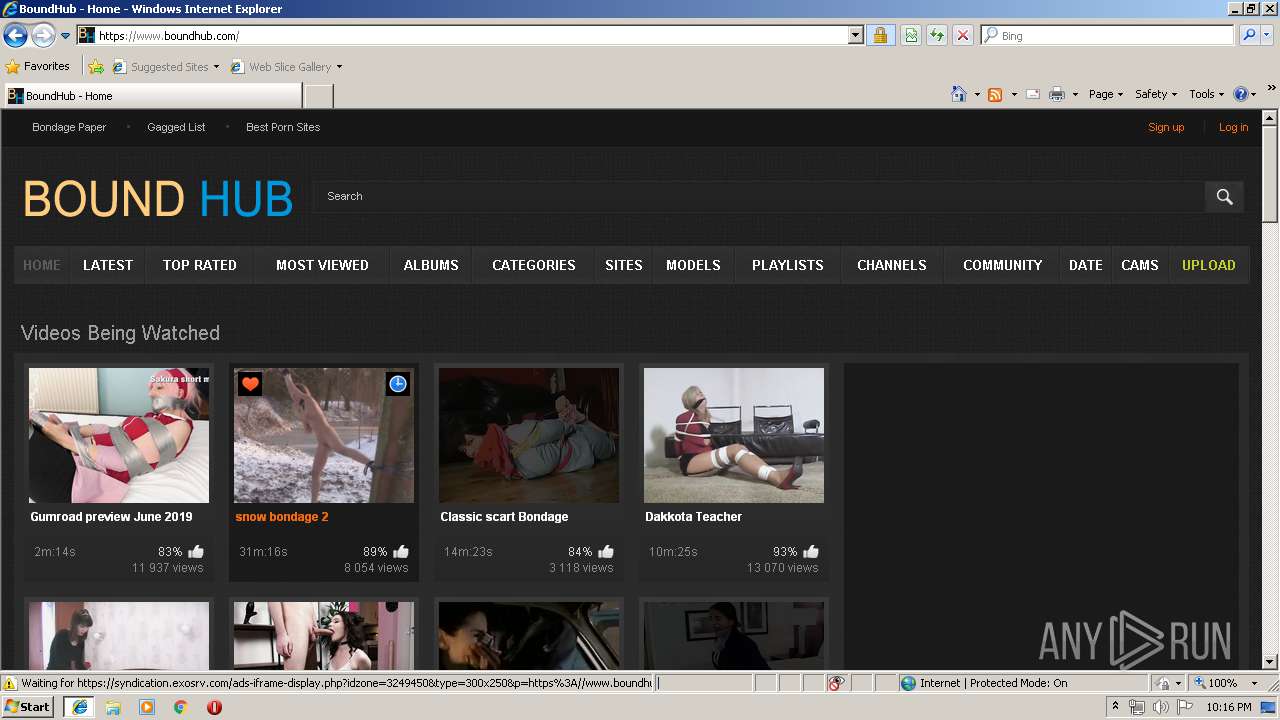Open the CATEGORIES navigation item
1280x720 pixels.
click(534, 265)
